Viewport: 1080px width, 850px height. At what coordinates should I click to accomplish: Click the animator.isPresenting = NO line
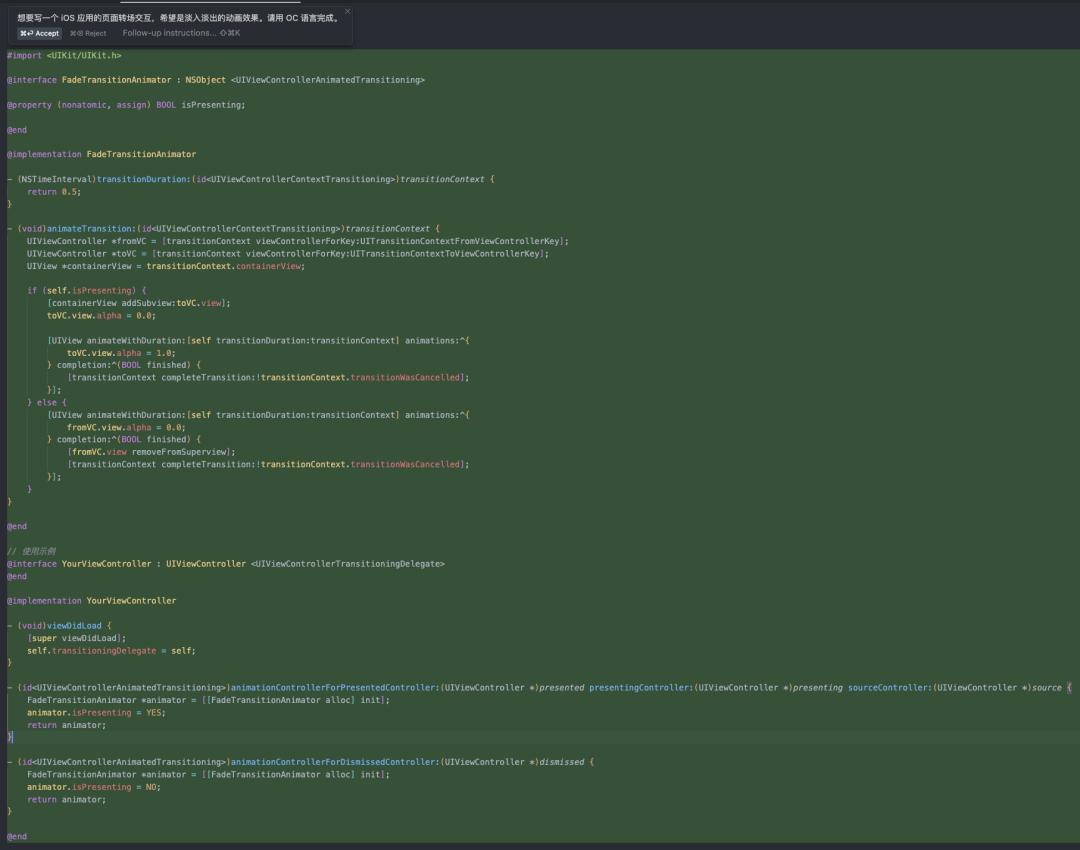click(93, 787)
